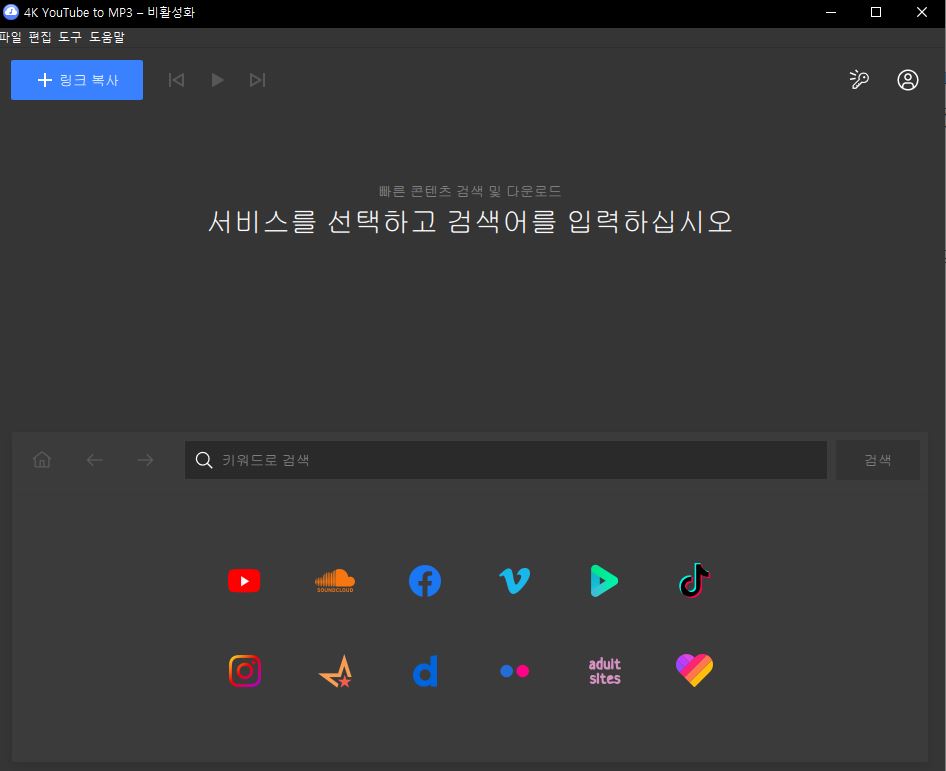Viewport: 946px width, 771px height.
Task: Select the orange star service icon
Action: pyautogui.click(x=335, y=671)
